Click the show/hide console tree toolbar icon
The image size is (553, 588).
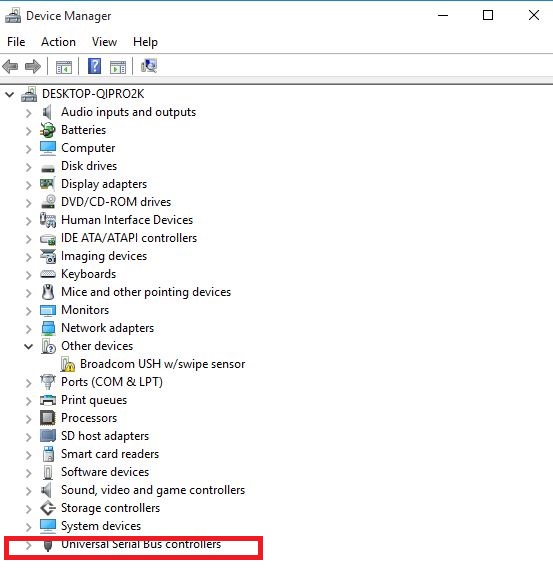(64, 67)
